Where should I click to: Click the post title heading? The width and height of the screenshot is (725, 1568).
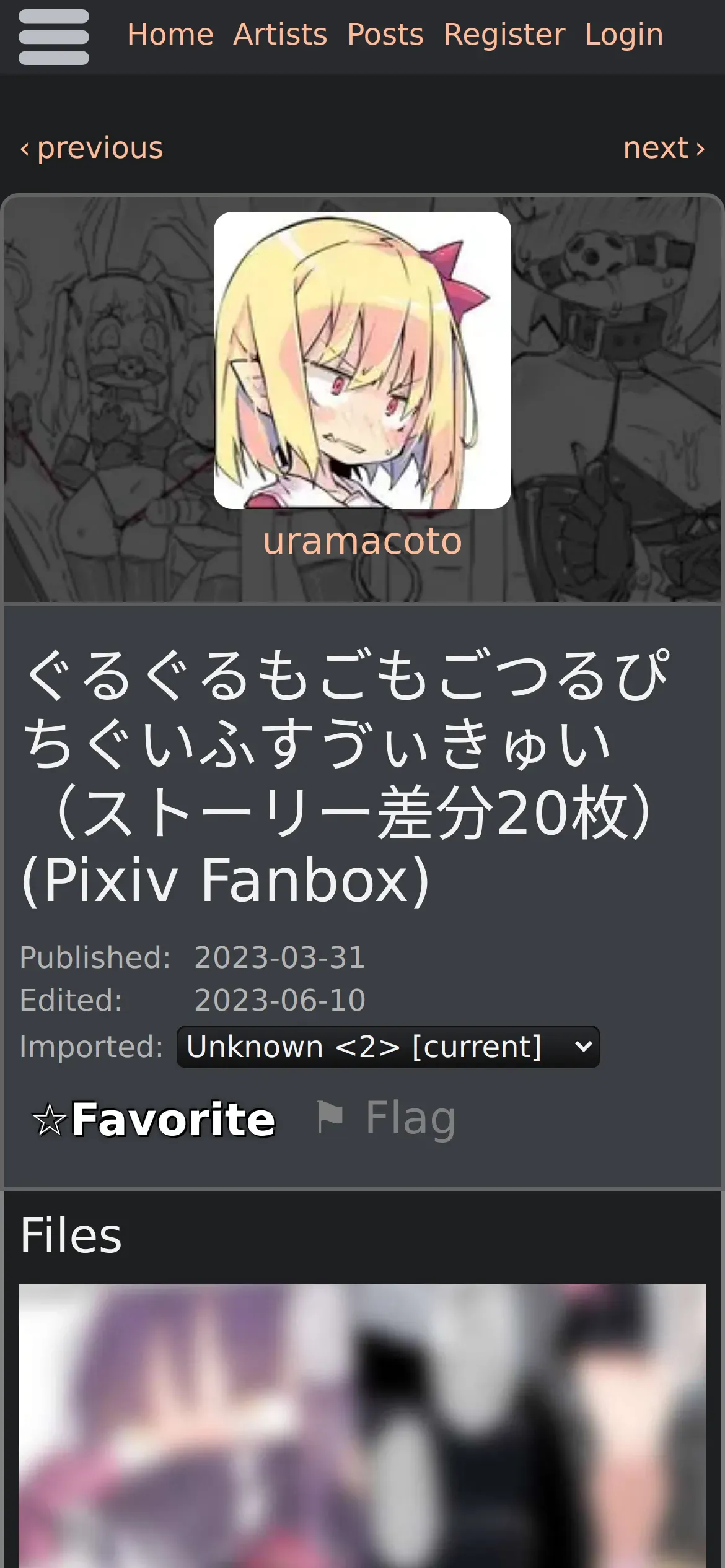347,777
